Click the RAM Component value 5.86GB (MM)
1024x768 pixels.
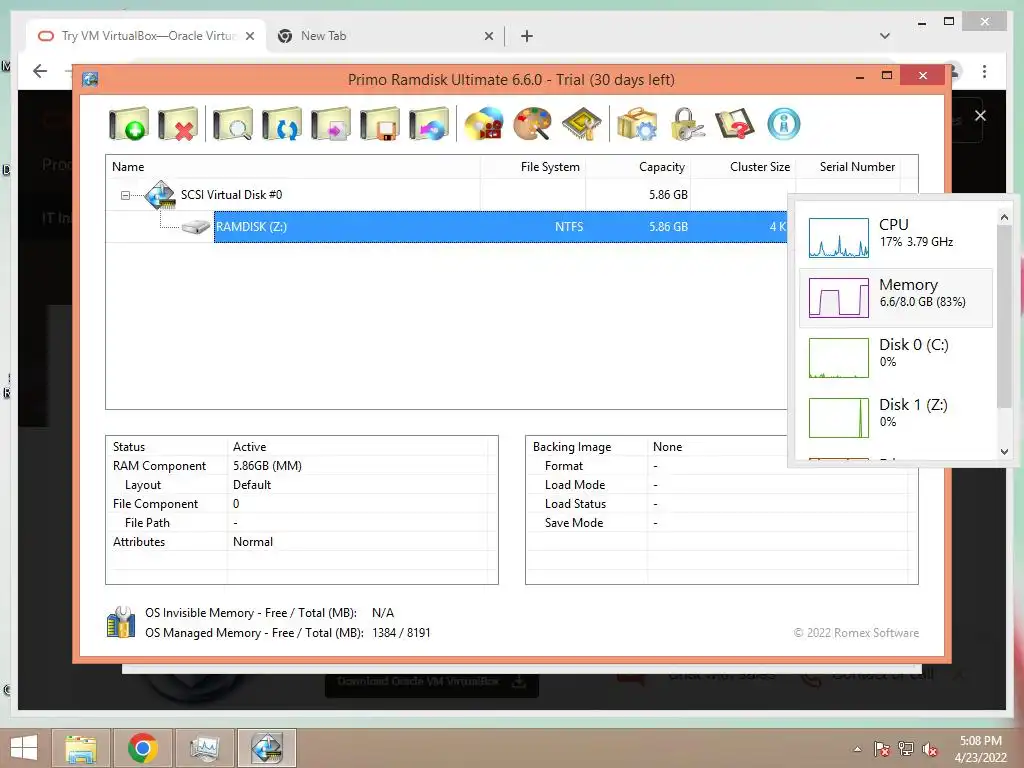(267, 466)
